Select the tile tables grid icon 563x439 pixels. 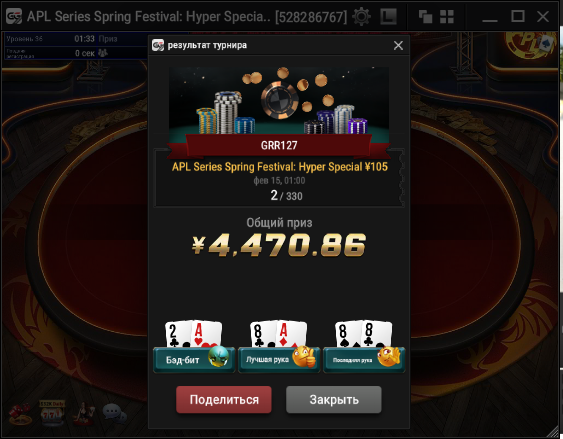[x=447, y=17]
